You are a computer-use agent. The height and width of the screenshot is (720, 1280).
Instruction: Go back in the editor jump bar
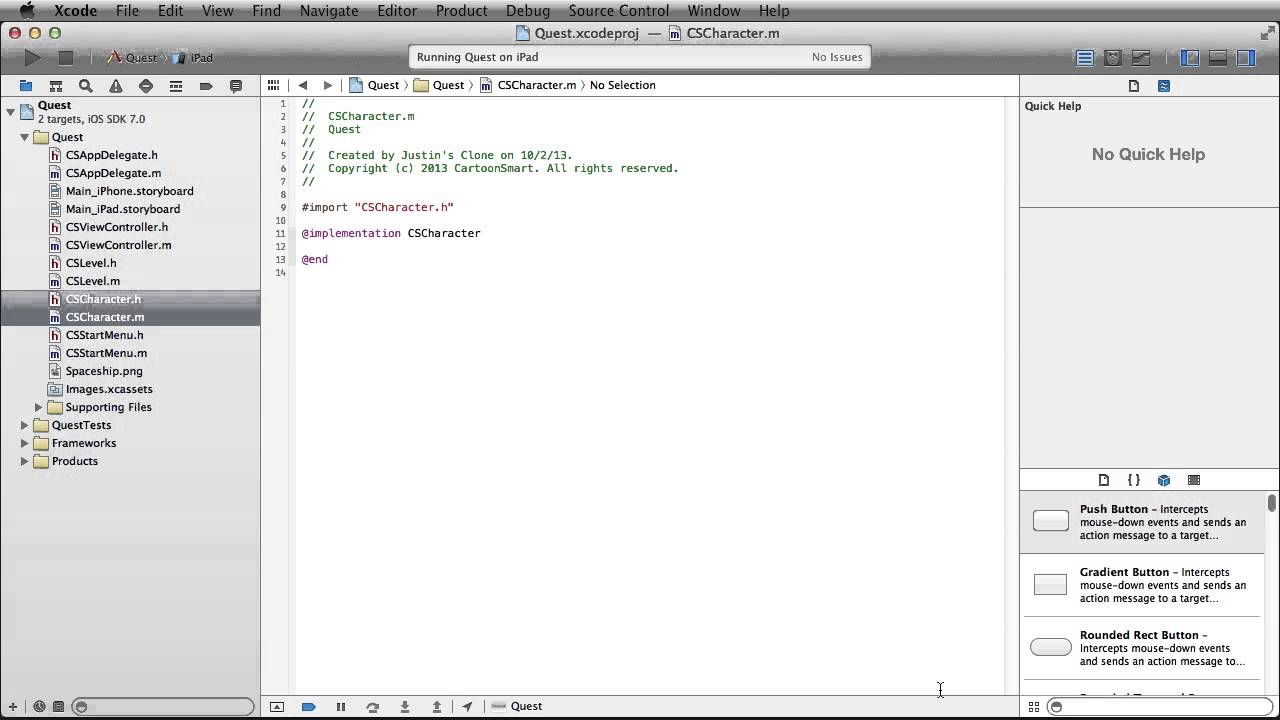click(303, 86)
